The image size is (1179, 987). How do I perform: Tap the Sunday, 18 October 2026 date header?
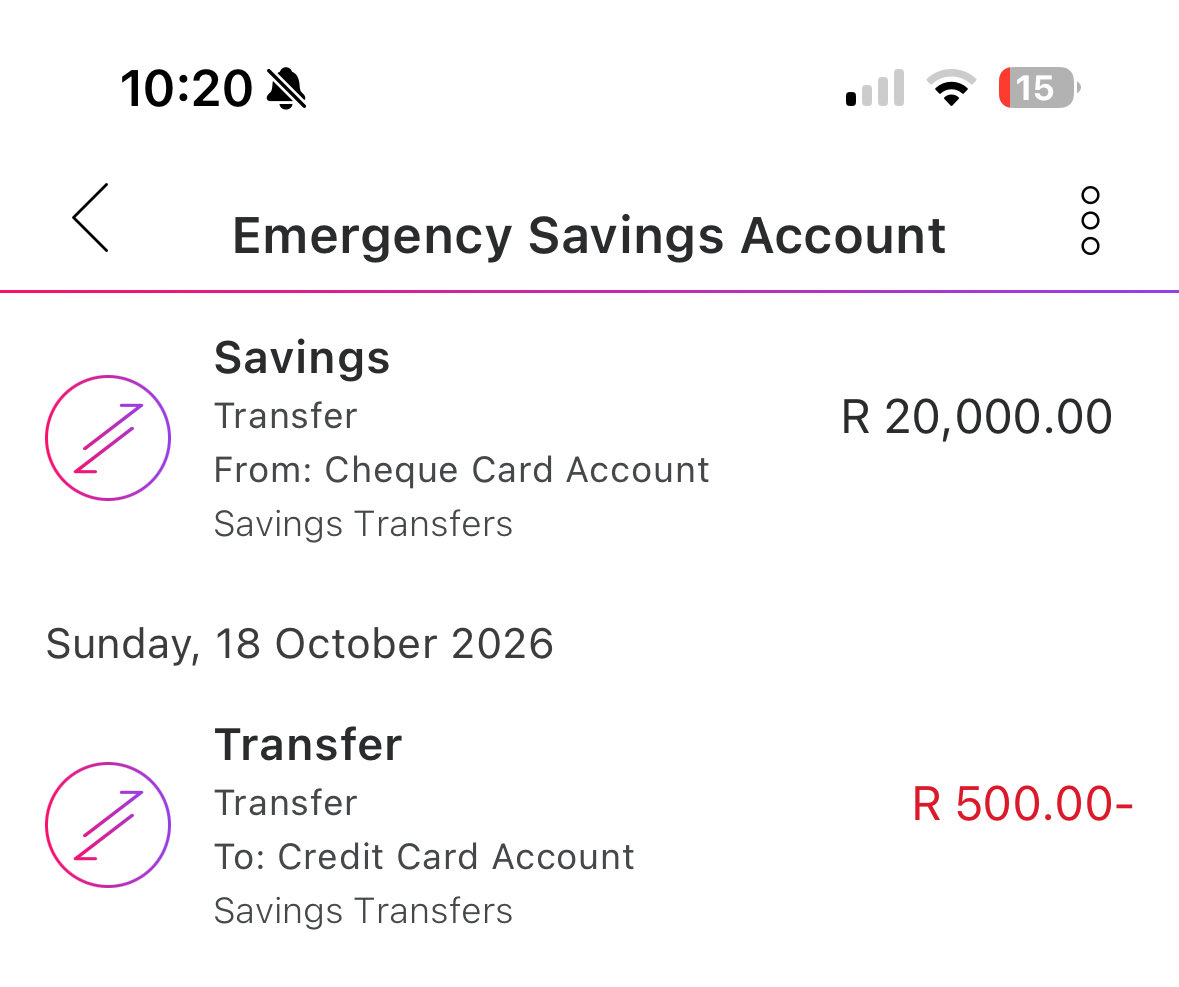pos(300,644)
